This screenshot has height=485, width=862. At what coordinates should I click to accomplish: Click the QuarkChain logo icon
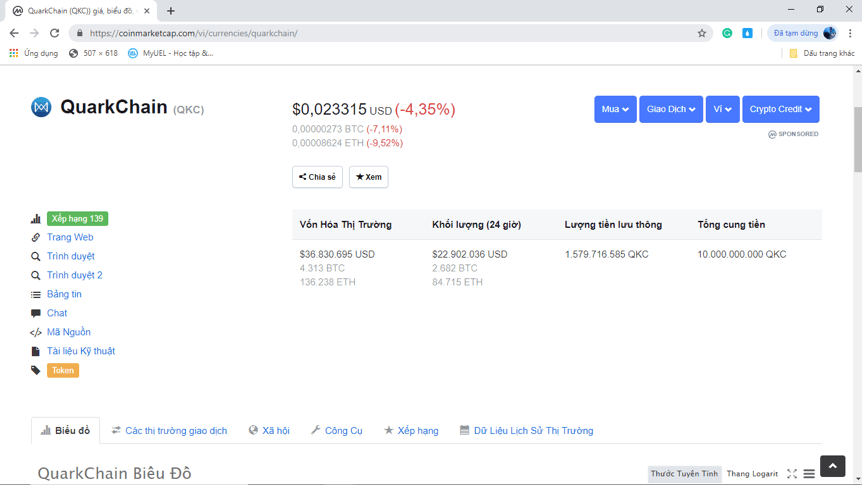point(41,107)
